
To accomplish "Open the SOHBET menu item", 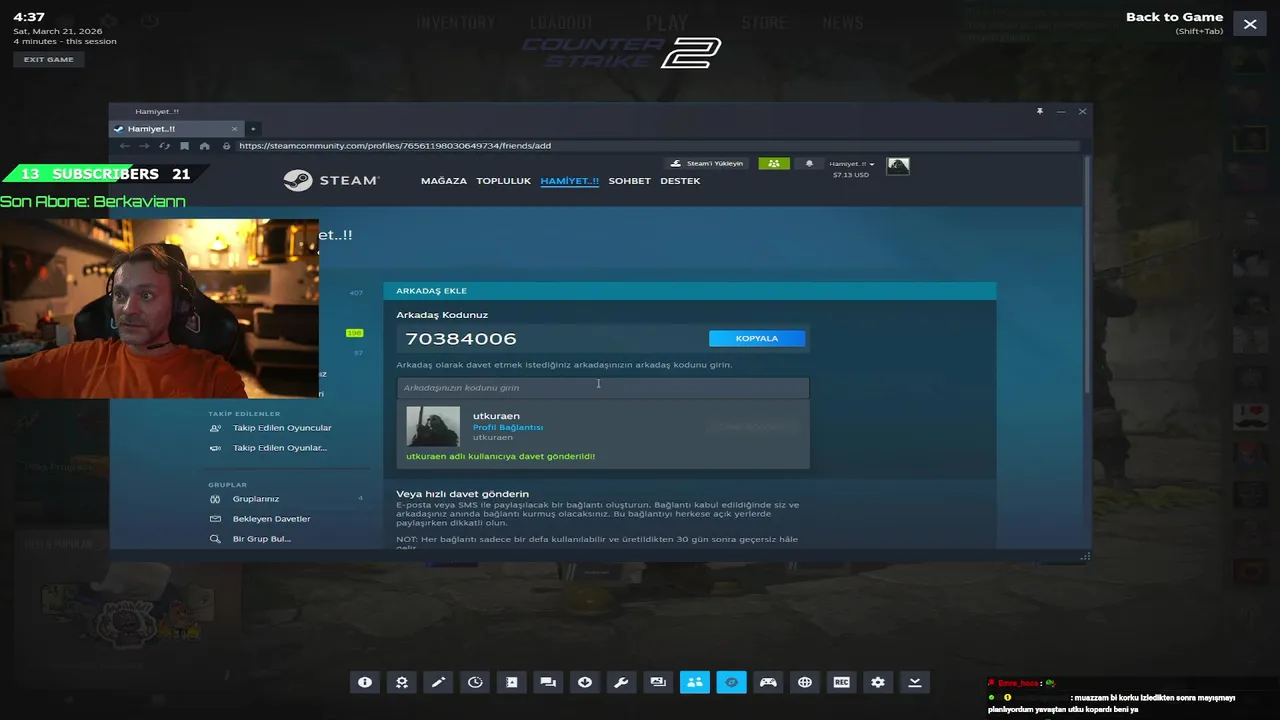I will pyautogui.click(x=629, y=181).
